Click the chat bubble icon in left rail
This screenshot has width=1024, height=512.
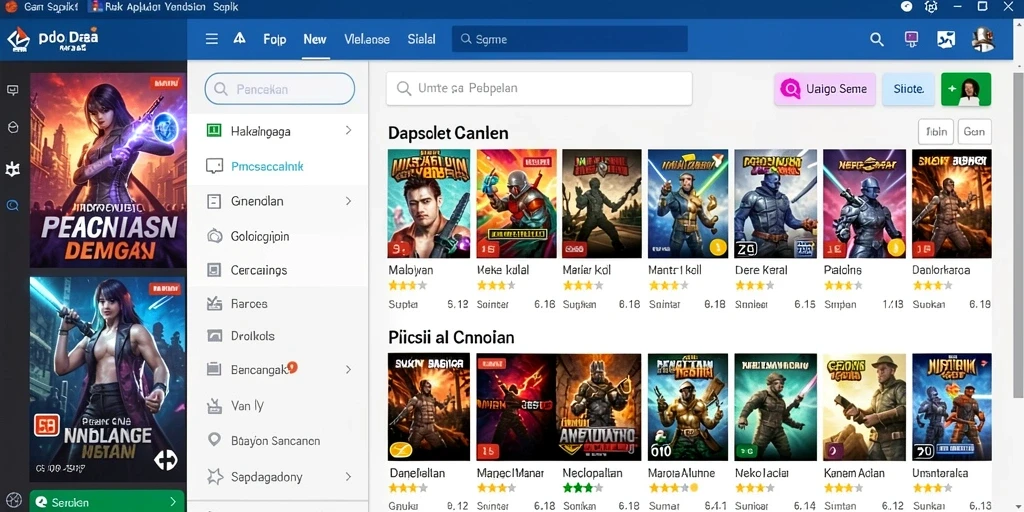coord(12,90)
